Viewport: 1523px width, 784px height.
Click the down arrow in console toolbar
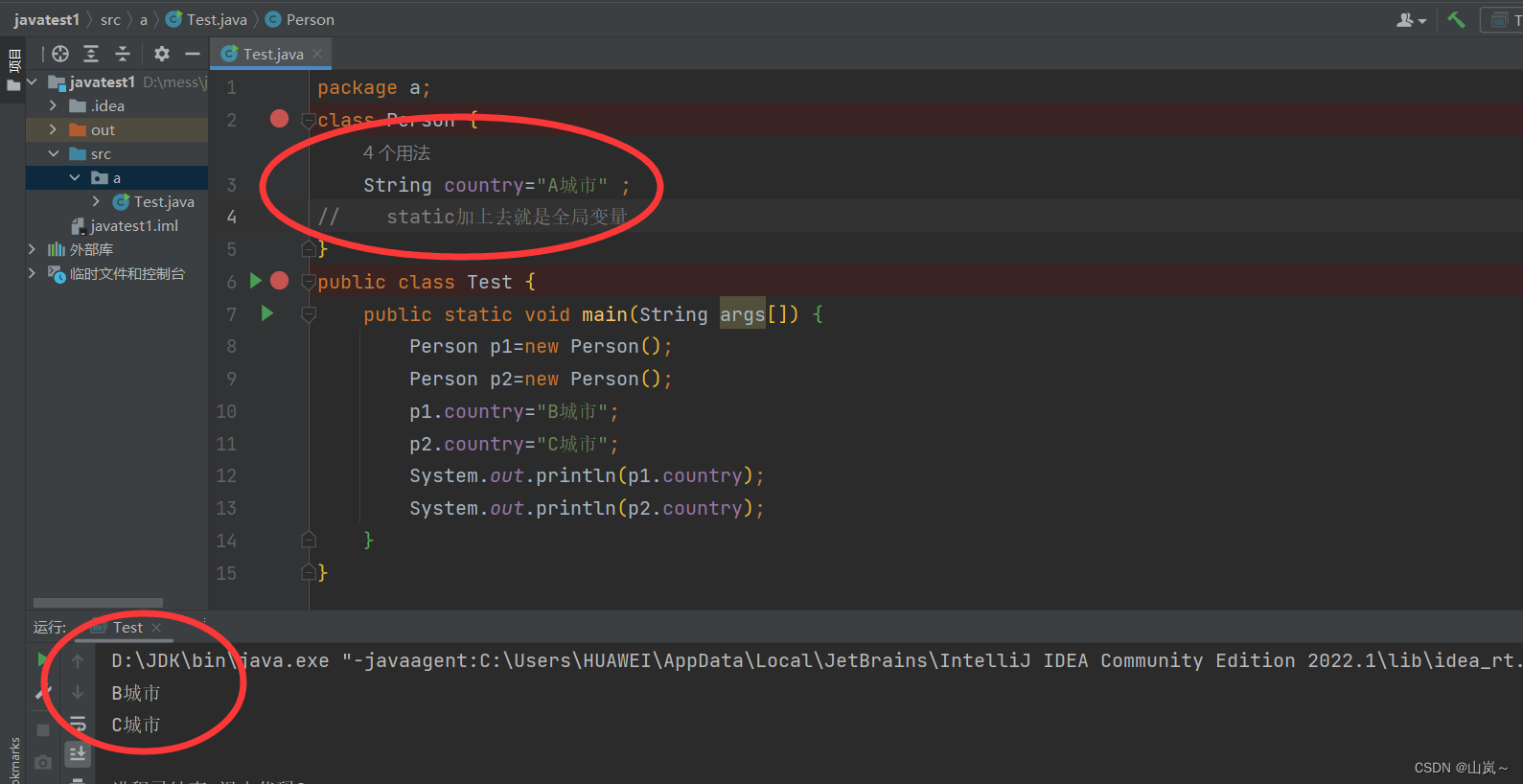[78, 692]
